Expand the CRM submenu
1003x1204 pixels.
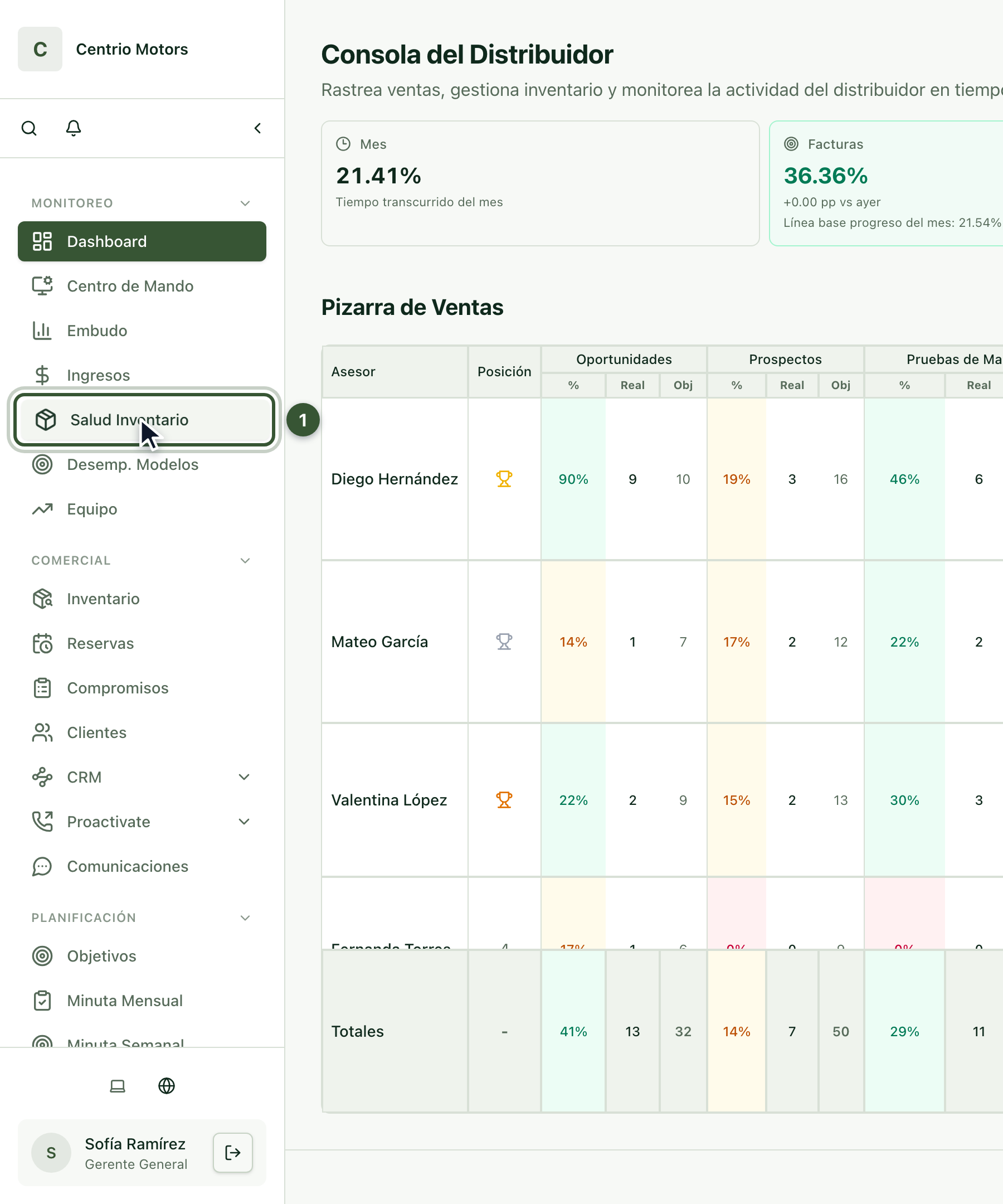click(x=244, y=777)
